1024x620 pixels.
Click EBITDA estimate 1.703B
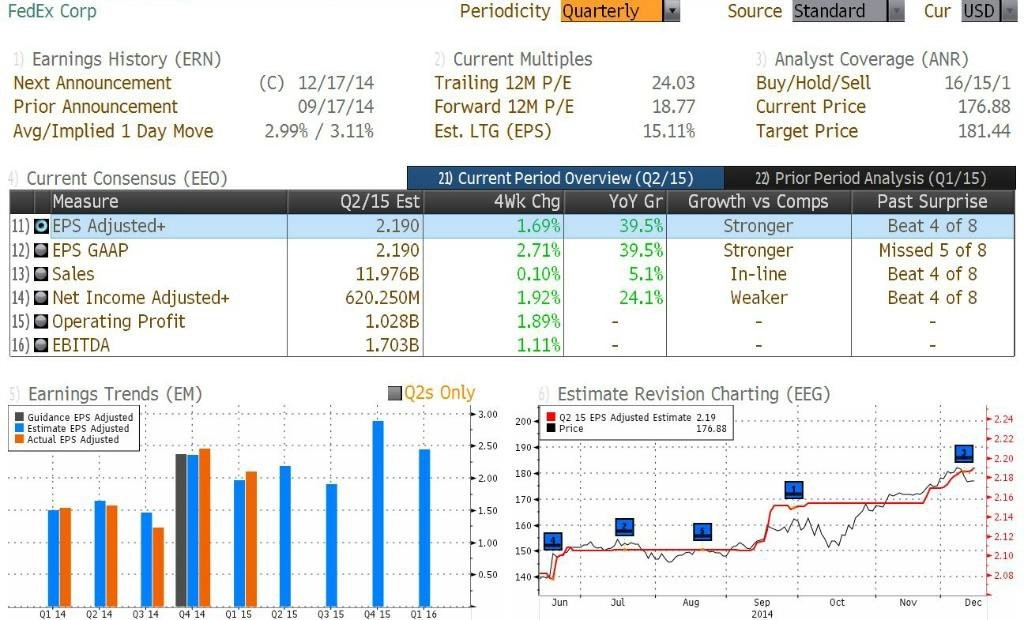[392, 345]
